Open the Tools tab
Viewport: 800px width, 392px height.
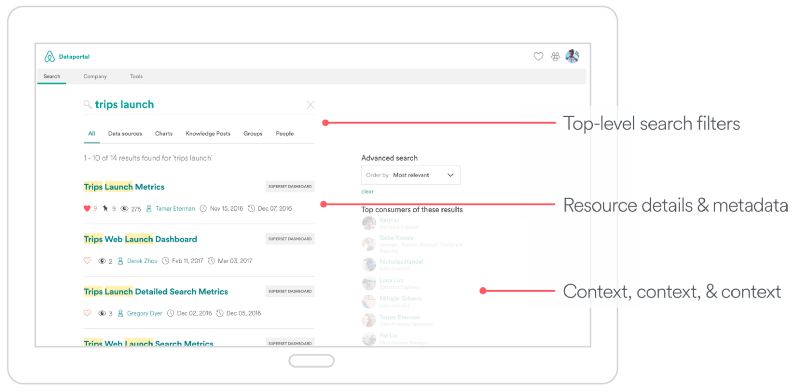[x=136, y=77]
